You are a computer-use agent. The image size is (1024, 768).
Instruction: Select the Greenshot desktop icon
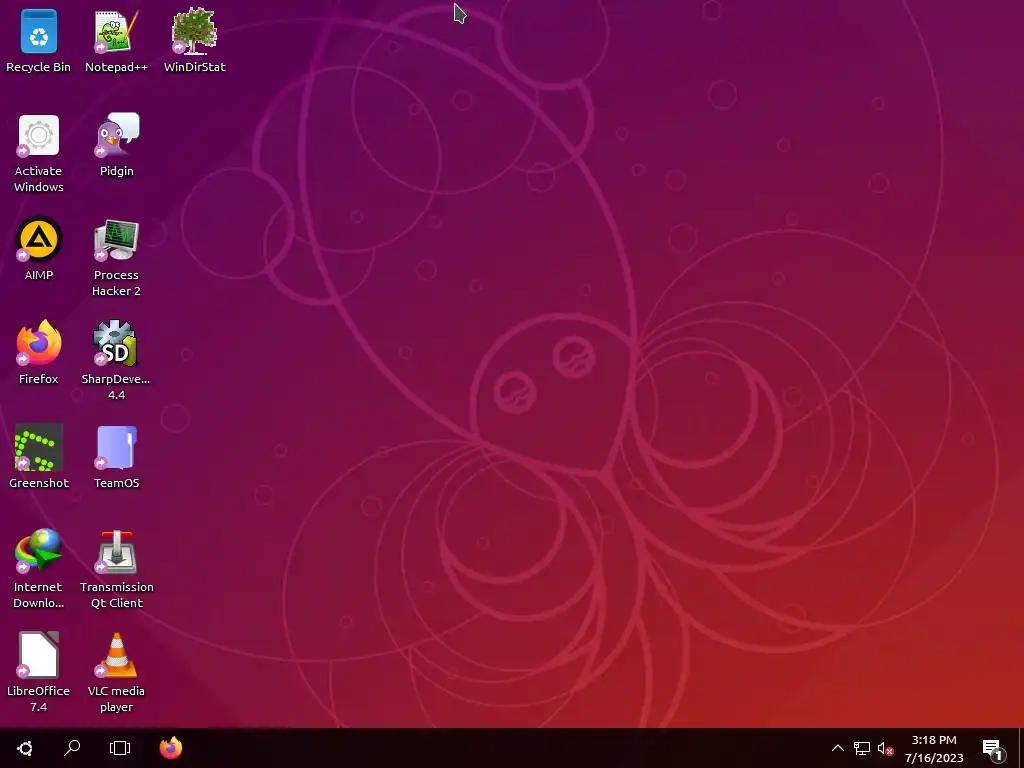tap(39, 457)
